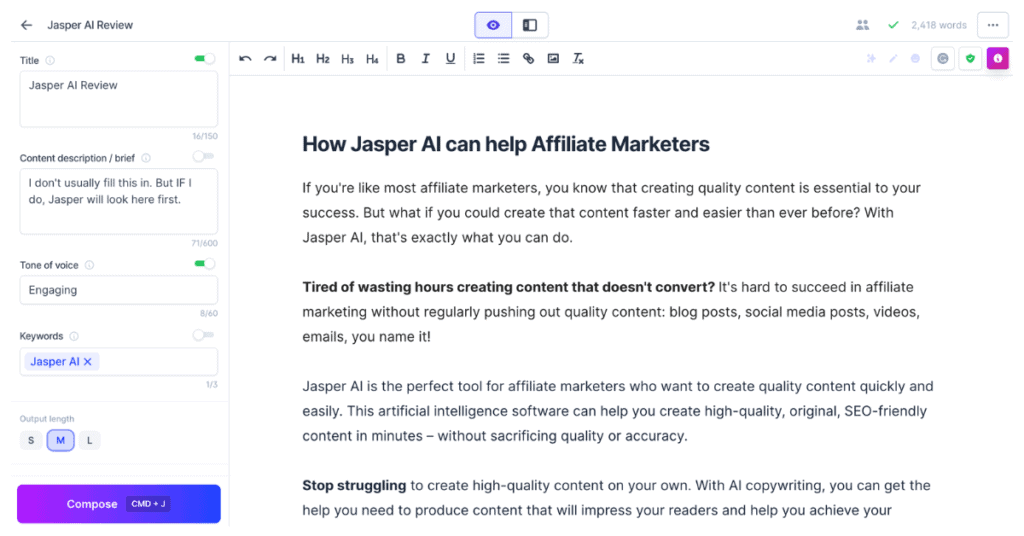Enable the Content description / brief switch
This screenshot has width=1024, height=536.
pos(203,157)
